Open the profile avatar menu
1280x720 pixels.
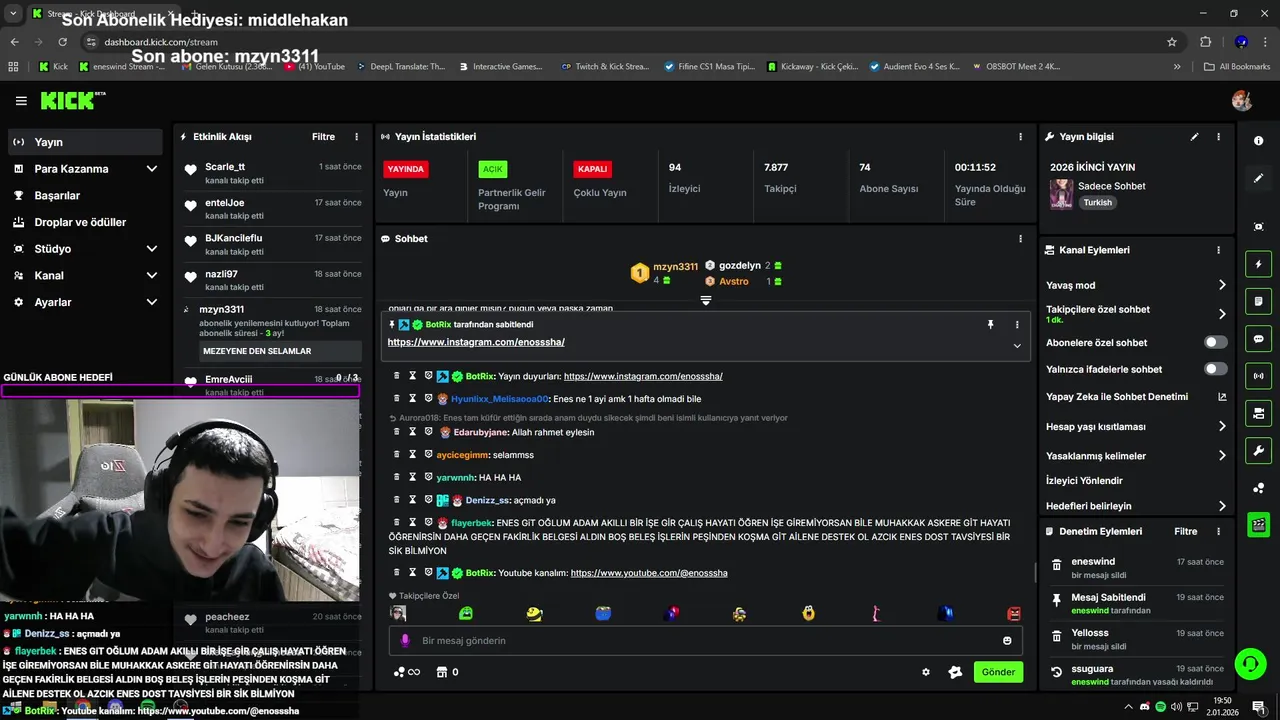point(1242,101)
